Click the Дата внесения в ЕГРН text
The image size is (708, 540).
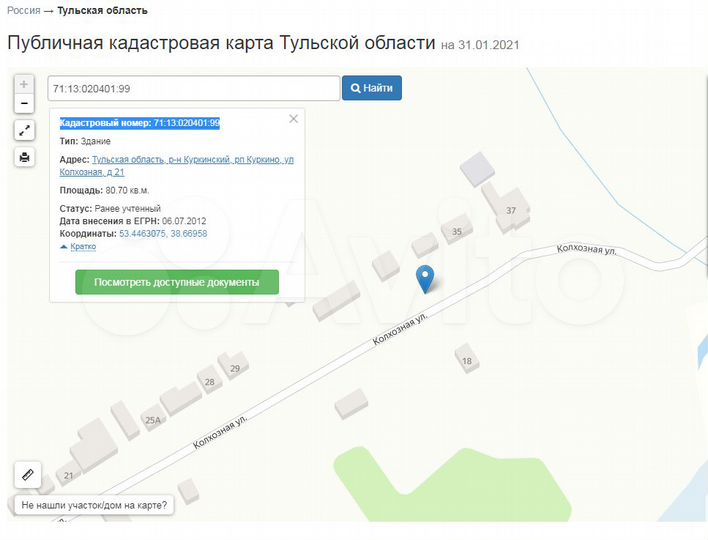point(133,221)
